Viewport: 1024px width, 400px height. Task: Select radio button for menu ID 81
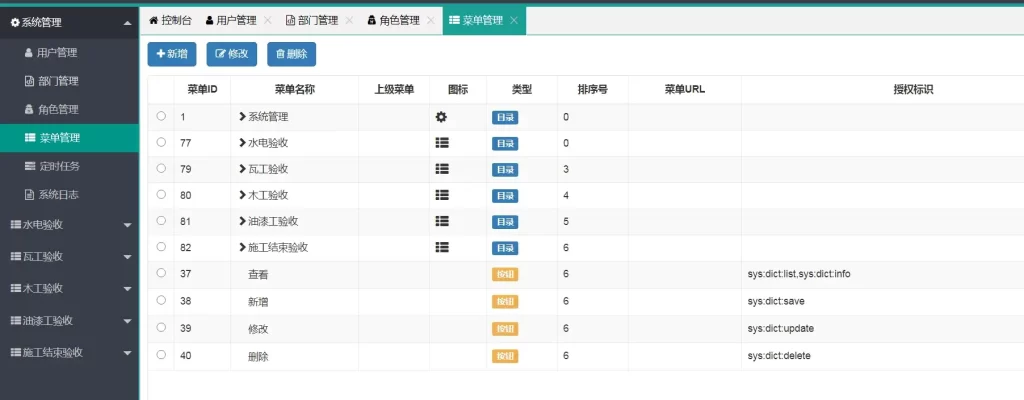click(161, 220)
